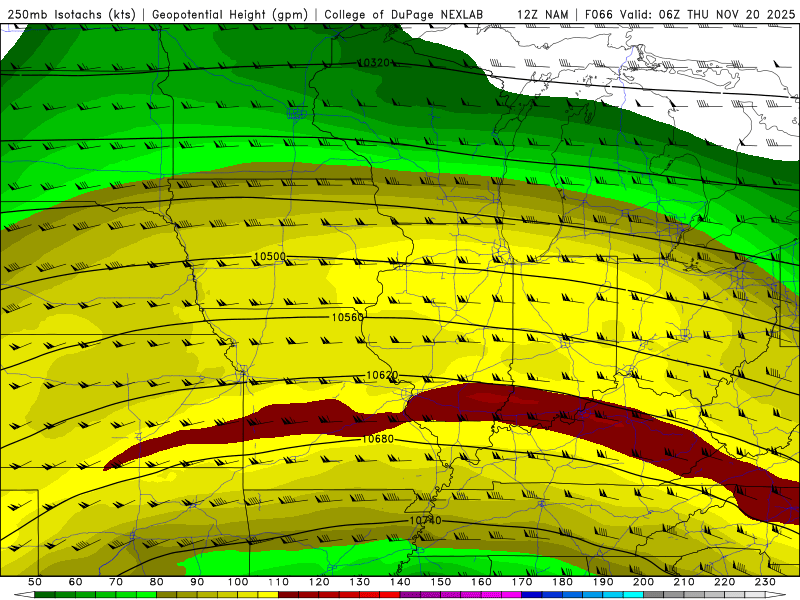Click the 'F066 Valid: 06Z THU NOV 20 2025' text
The height and width of the screenshot is (600, 800).
click(x=690, y=14)
